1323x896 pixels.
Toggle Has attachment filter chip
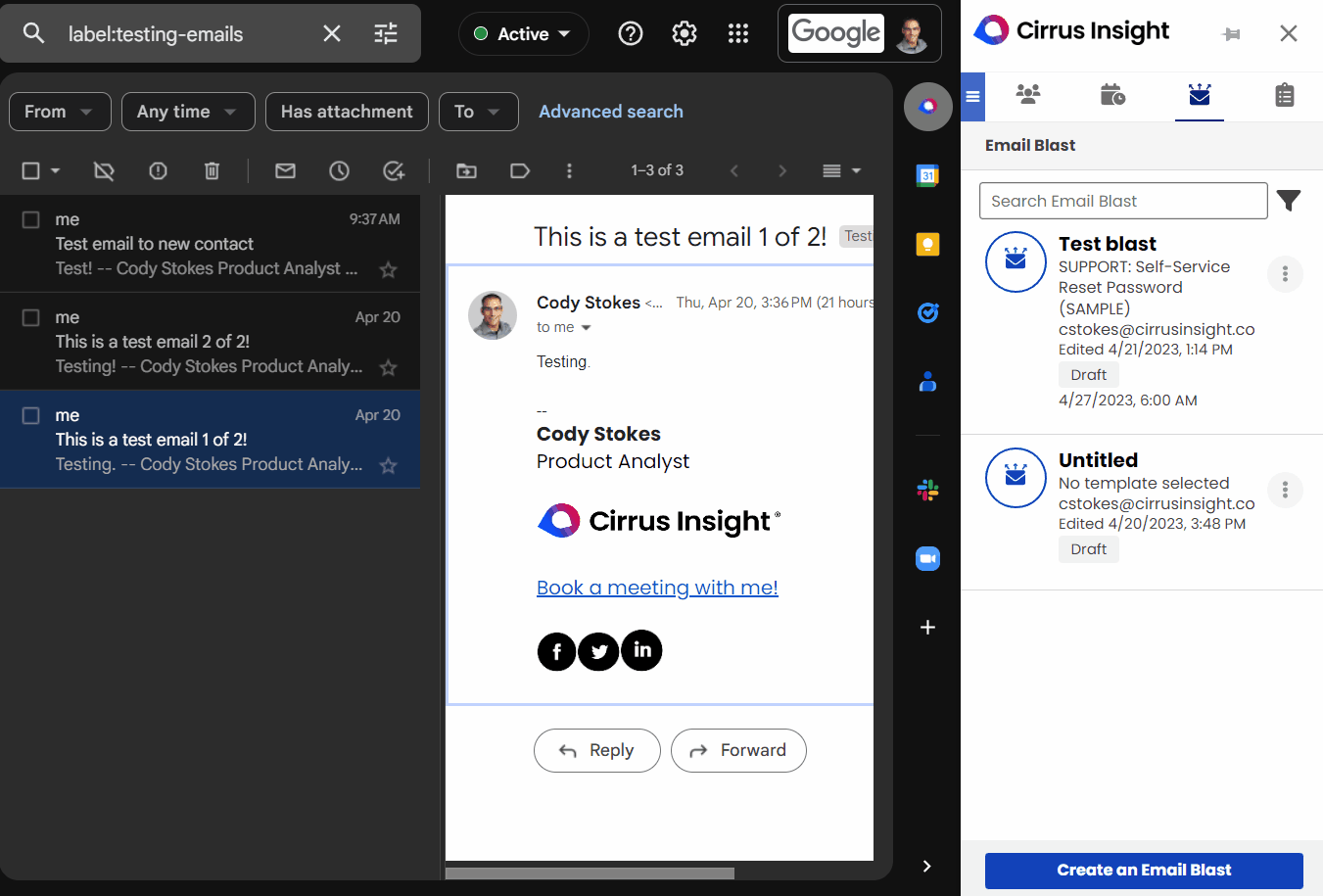(x=347, y=112)
